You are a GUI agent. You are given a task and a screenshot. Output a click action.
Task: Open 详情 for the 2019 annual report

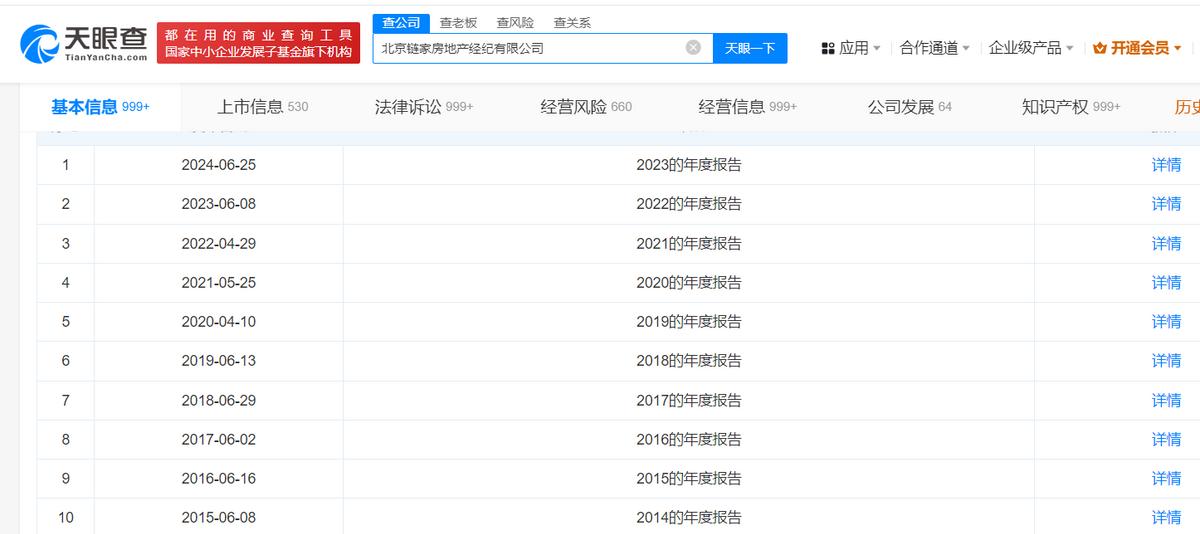[1166, 322]
